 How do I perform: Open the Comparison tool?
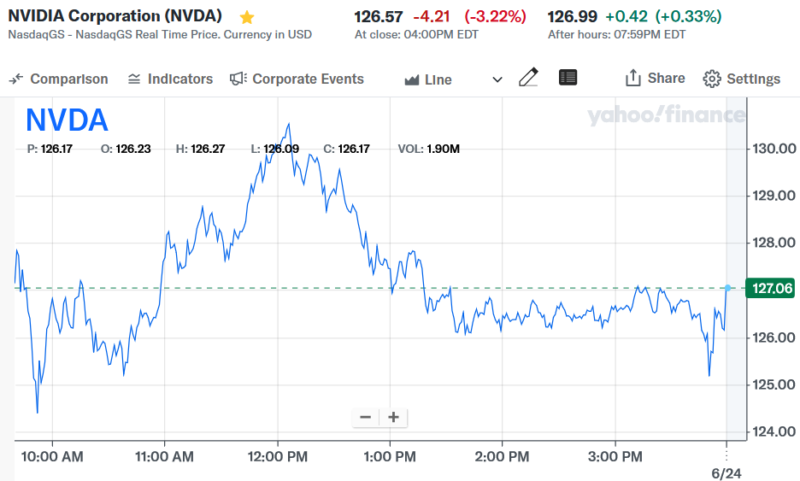point(58,79)
